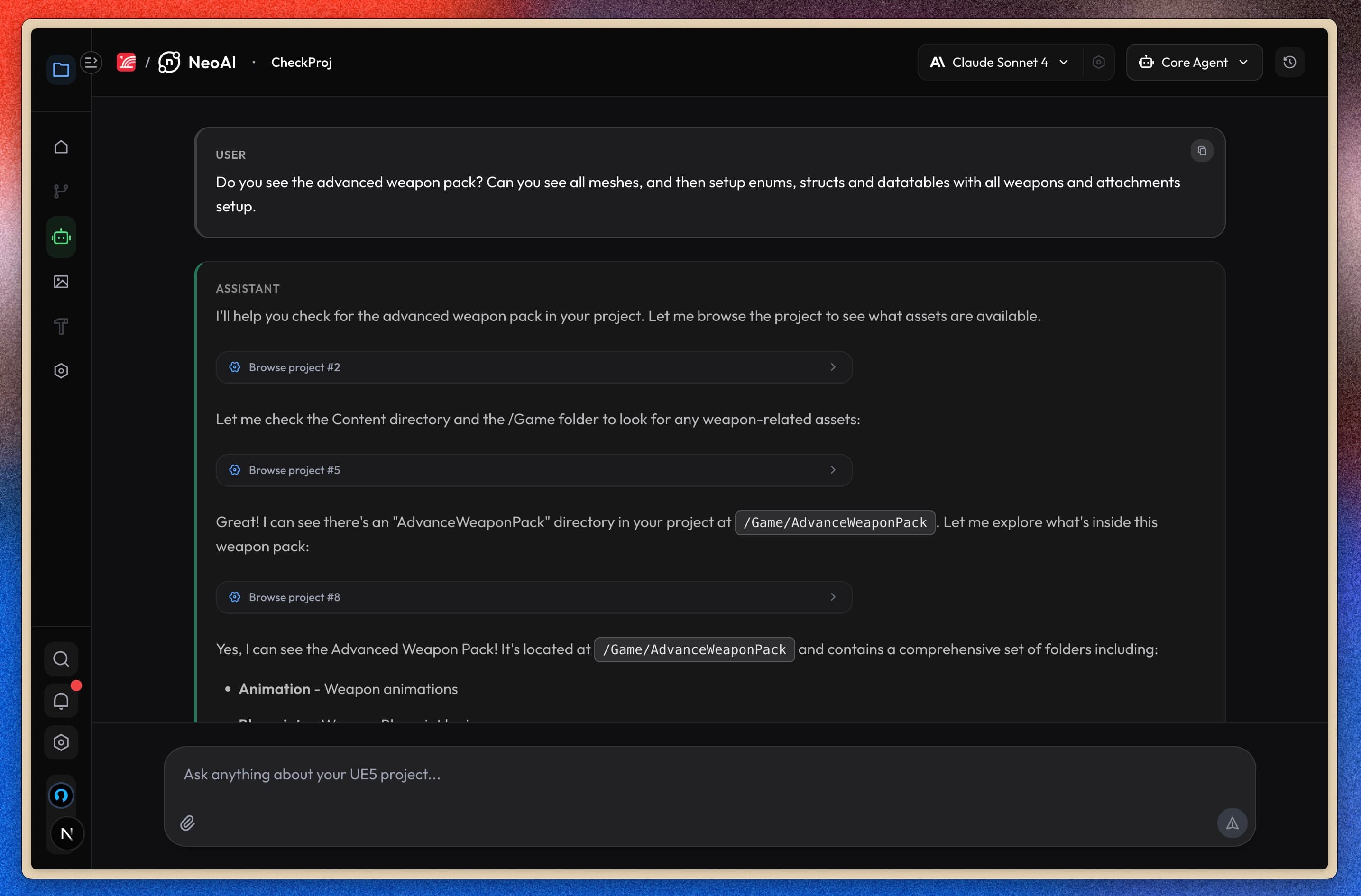Toggle the sidebar collapse control
1361x896 pixels.
point(91,62)
